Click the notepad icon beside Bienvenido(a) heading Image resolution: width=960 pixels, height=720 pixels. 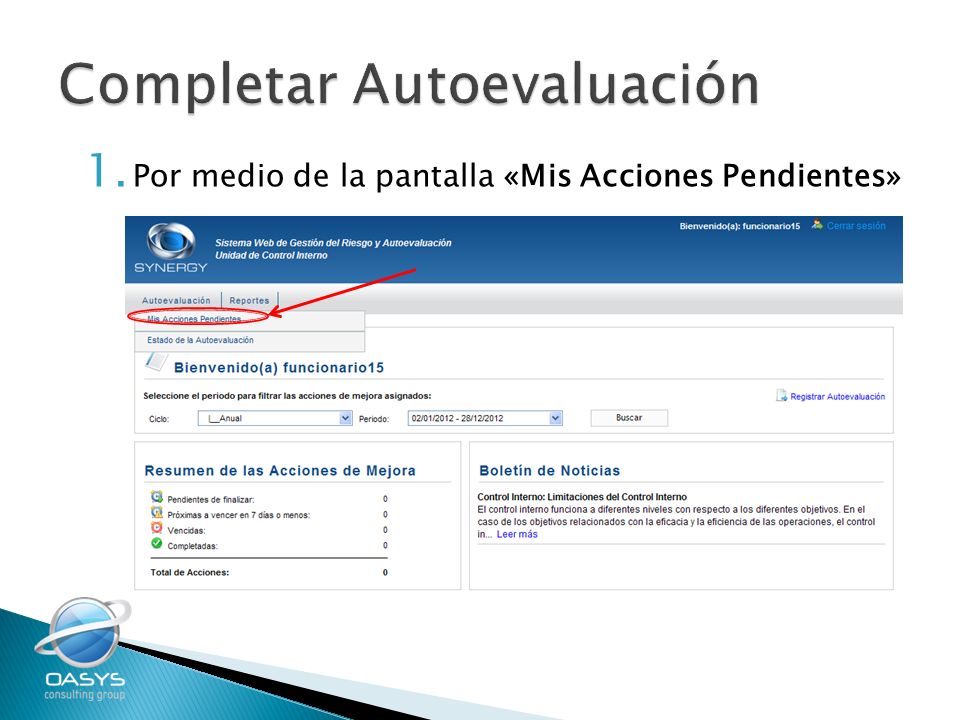[x=156, y=362]
